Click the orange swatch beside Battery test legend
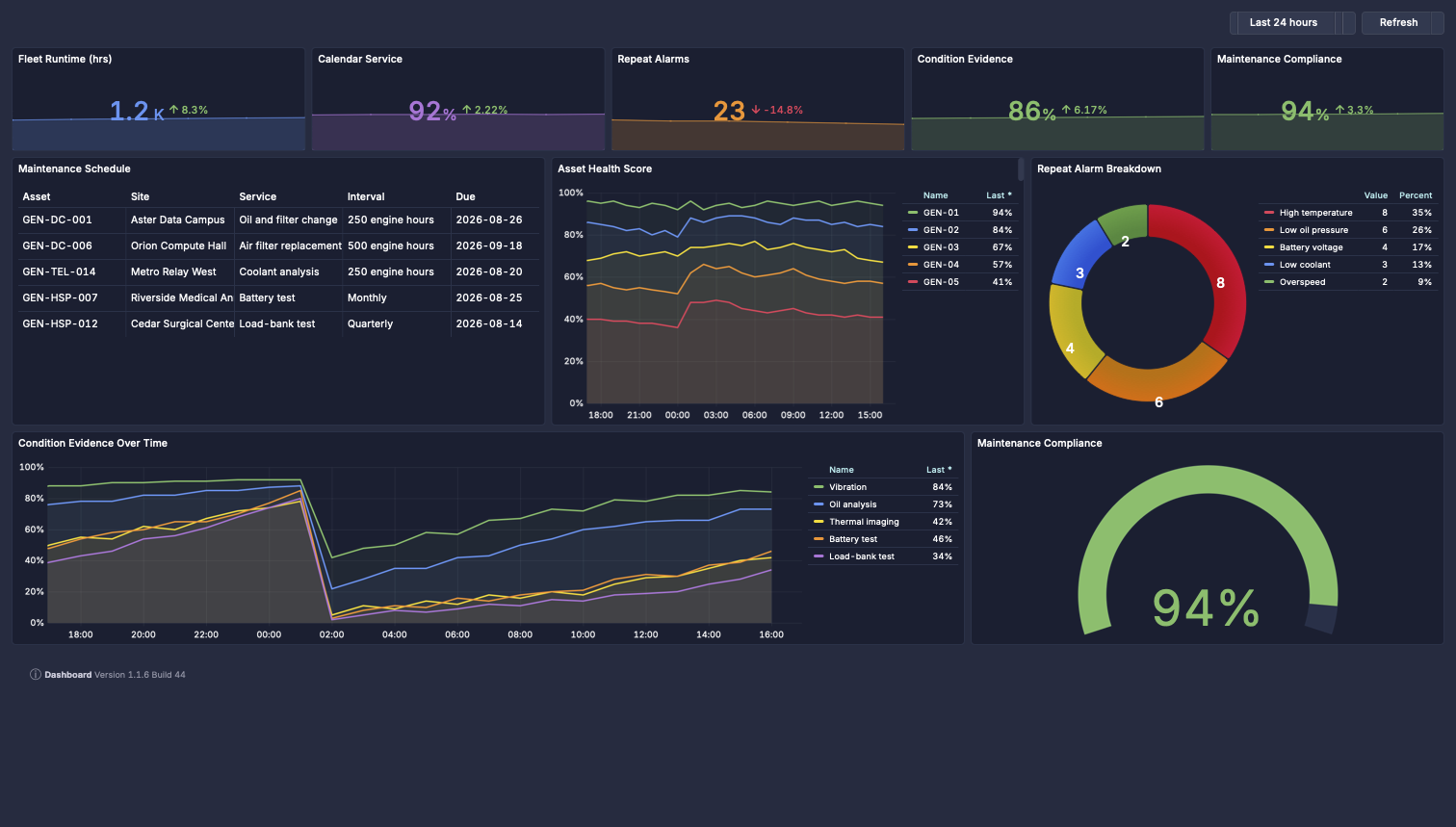1456x827 pixels. pos(819,539)
